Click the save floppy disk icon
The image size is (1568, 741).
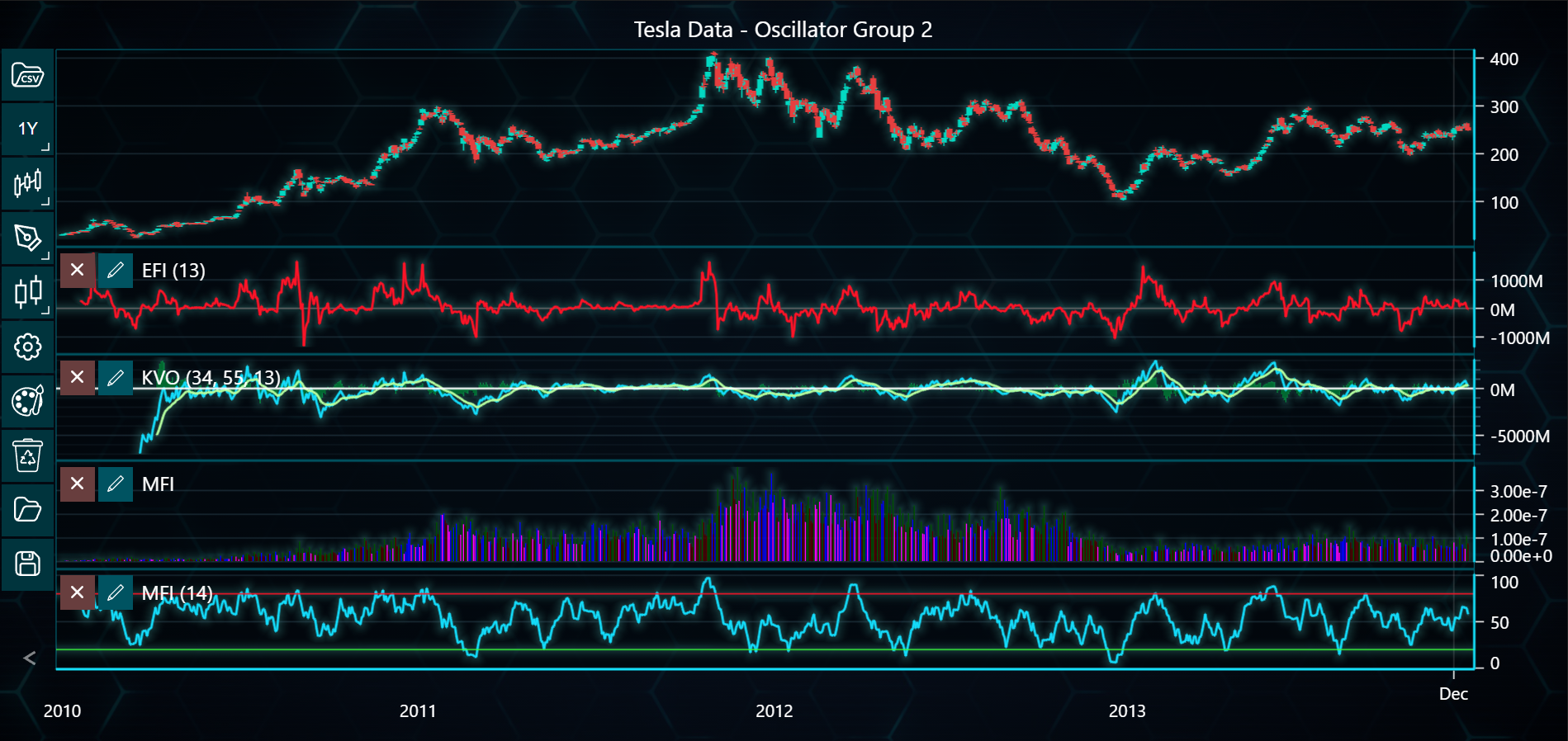(x=27, y=564)
